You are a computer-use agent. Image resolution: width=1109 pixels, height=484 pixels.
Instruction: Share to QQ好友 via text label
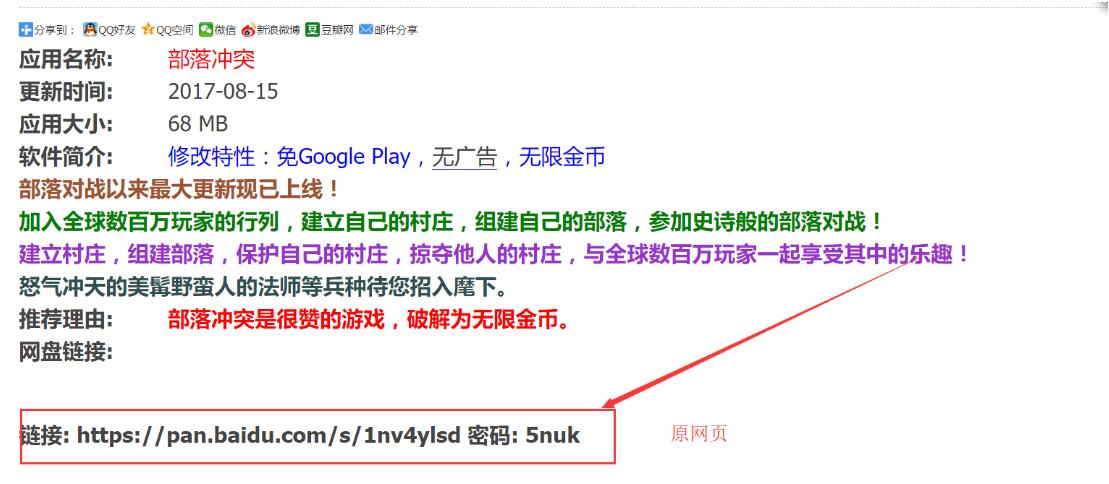point(117,30)
